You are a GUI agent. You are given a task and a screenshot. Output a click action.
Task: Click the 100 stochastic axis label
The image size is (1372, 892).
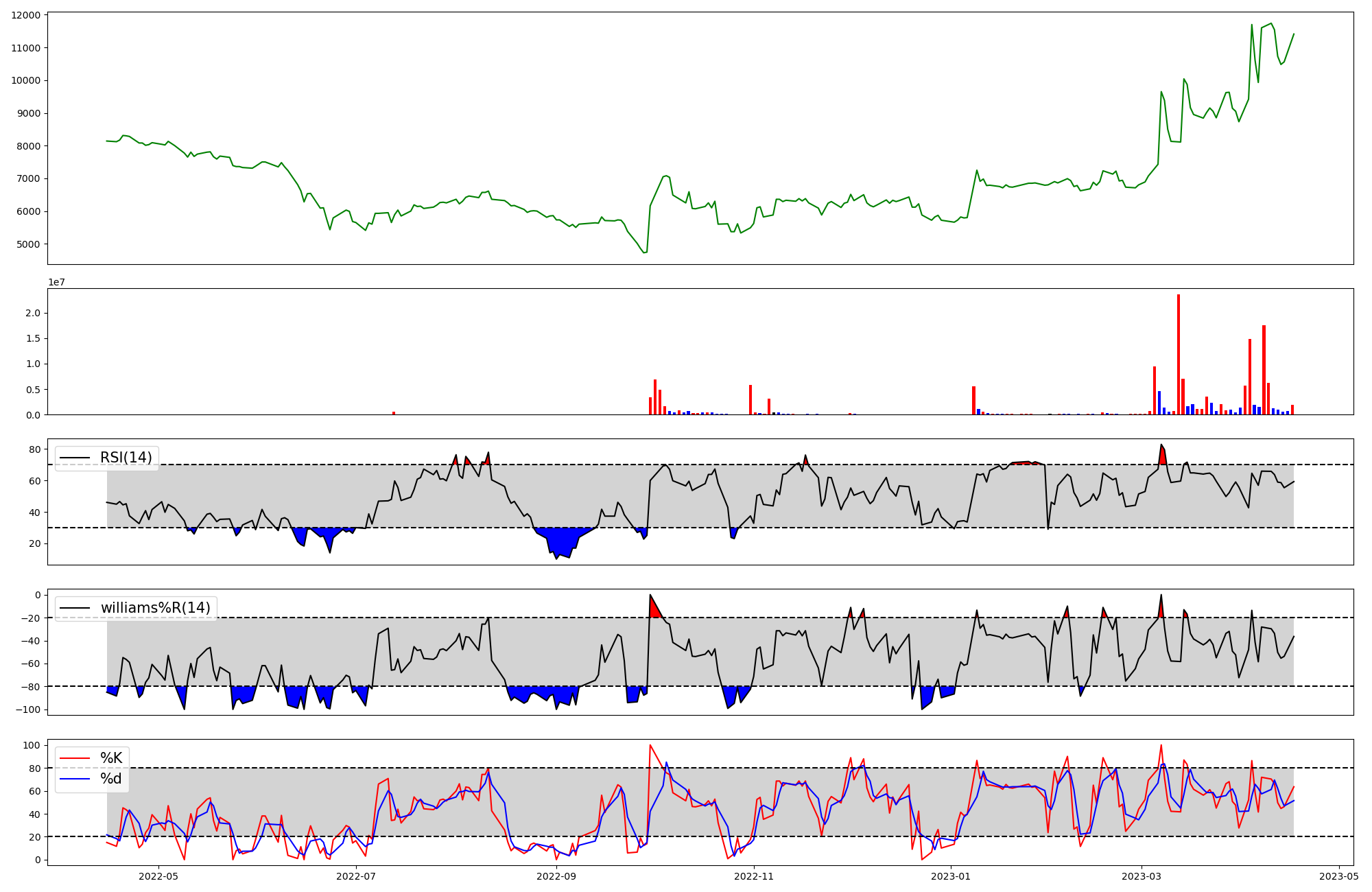coord(32,745)
